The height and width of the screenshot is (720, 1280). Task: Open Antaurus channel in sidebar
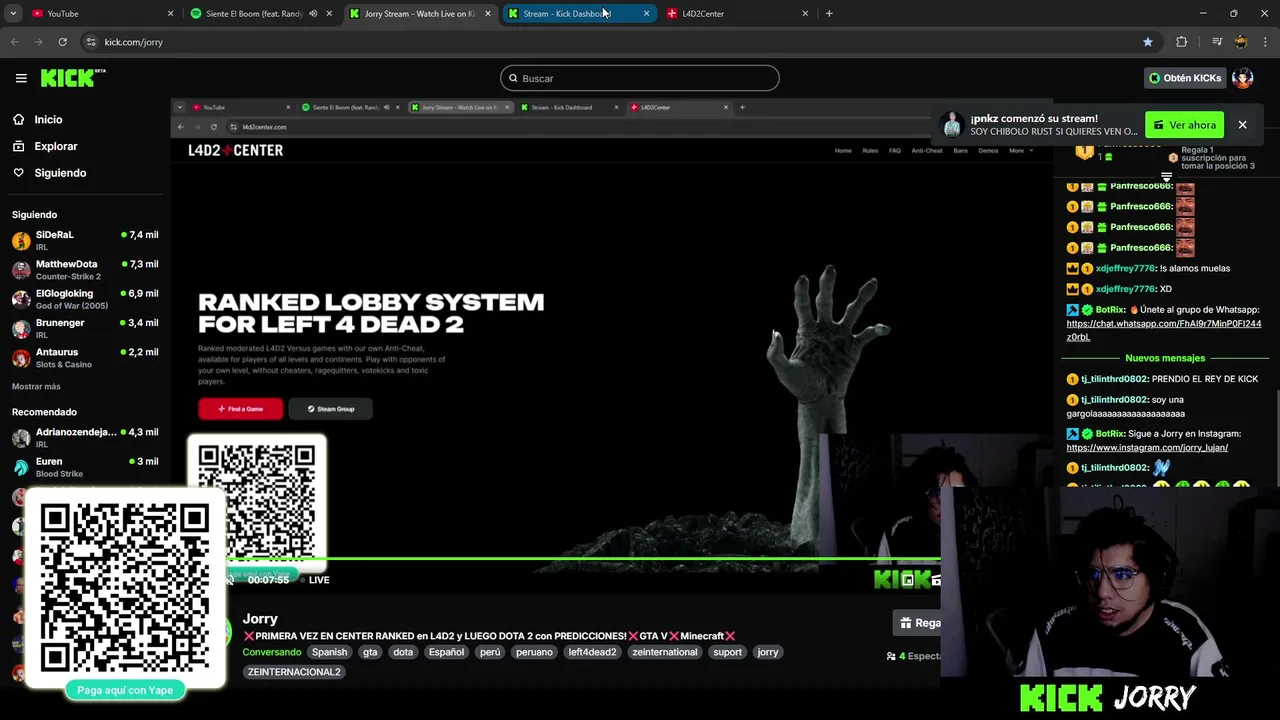point(85,358)
